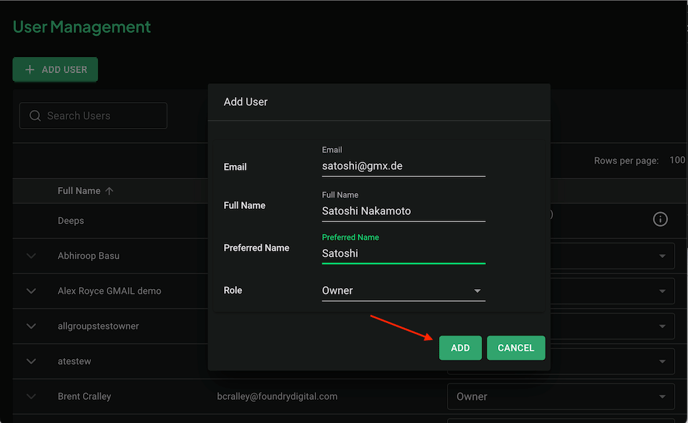
Task: Click the ADD USER button
Action: click(x=55, y=69)
